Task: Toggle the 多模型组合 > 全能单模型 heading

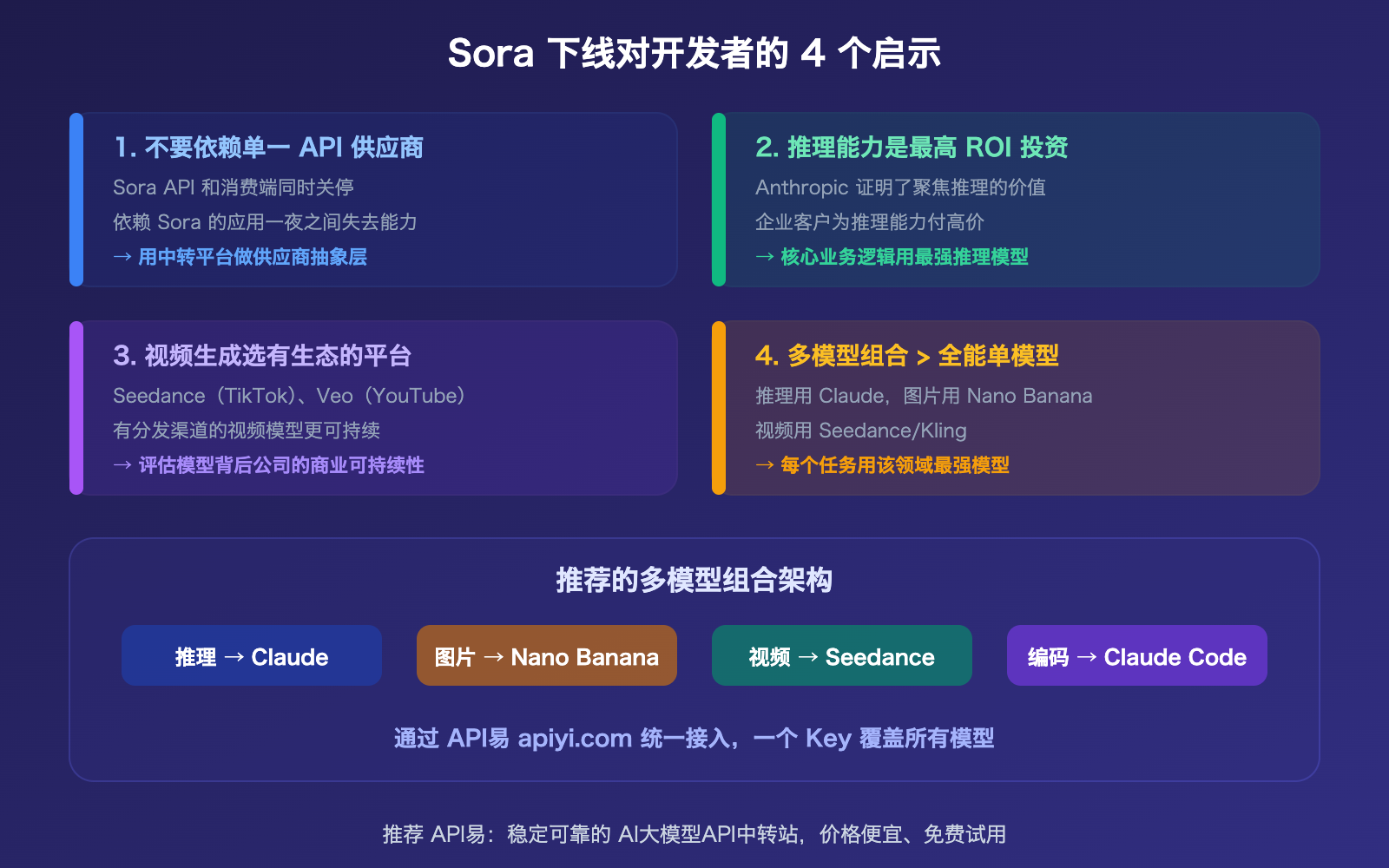Action: pos(908,355)
